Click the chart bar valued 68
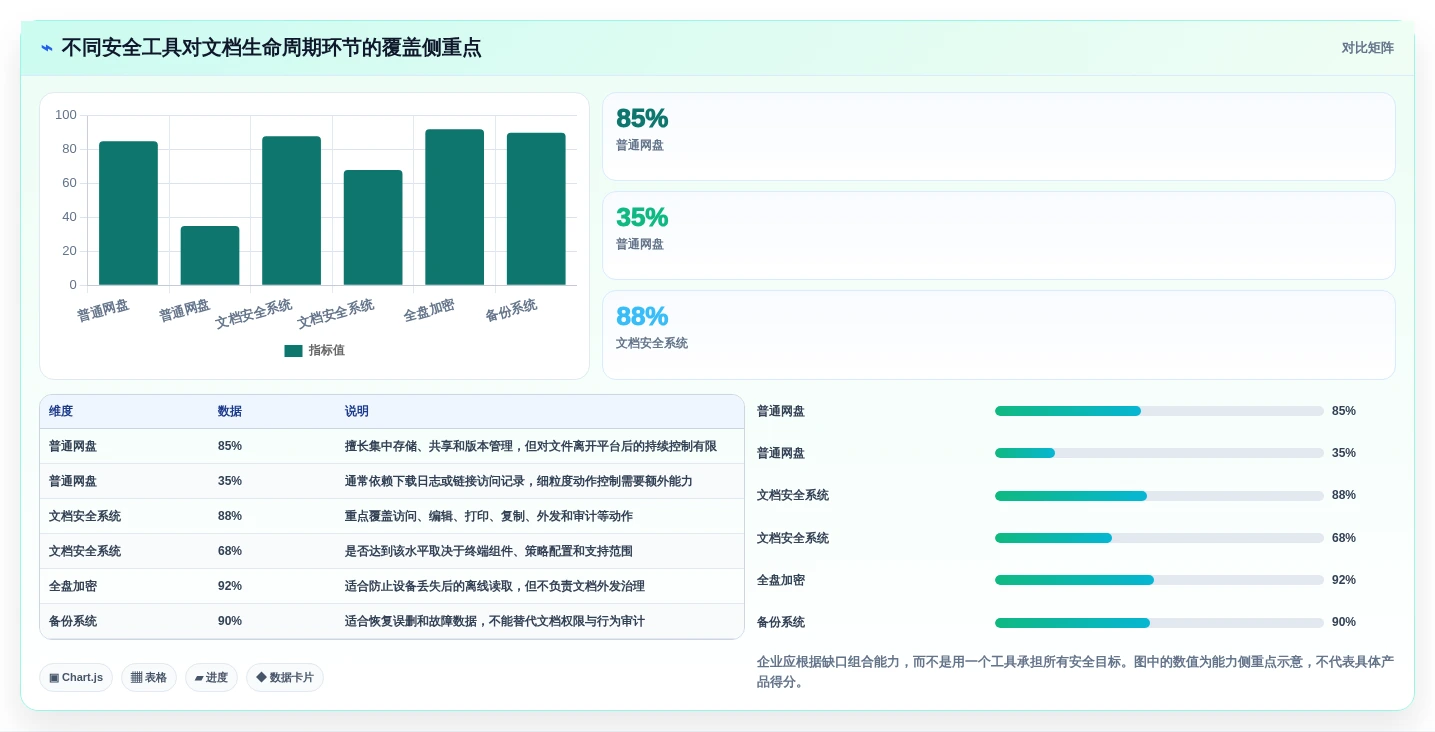 pos(373,228)
